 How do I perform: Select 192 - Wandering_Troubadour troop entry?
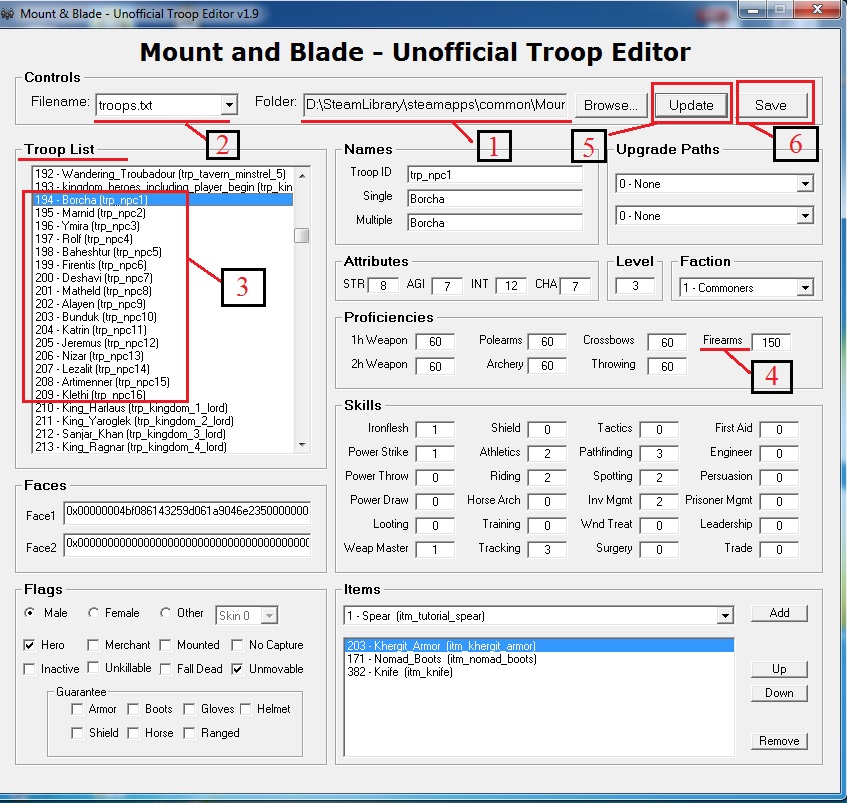point(163,174)
